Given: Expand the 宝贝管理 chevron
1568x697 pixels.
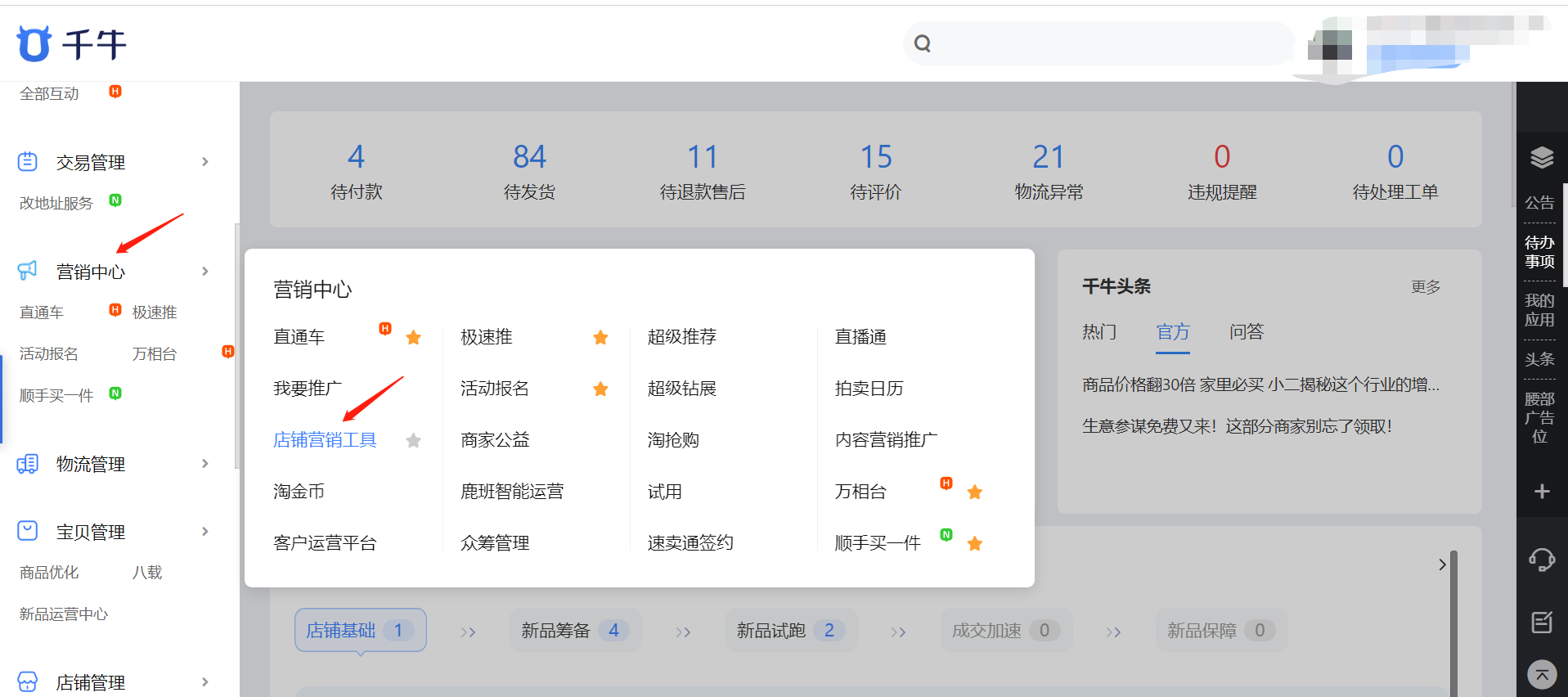Looking at the screenshot, I should click(205, 531).
